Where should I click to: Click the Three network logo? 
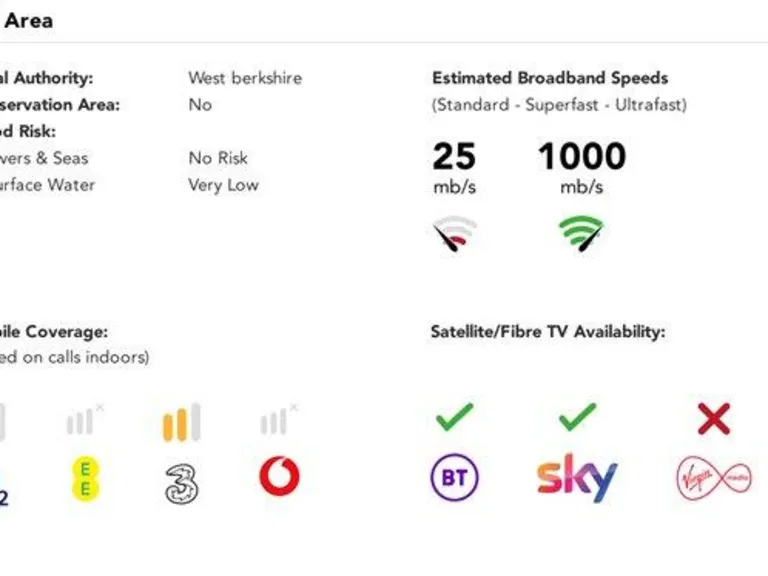pos(182,484)
